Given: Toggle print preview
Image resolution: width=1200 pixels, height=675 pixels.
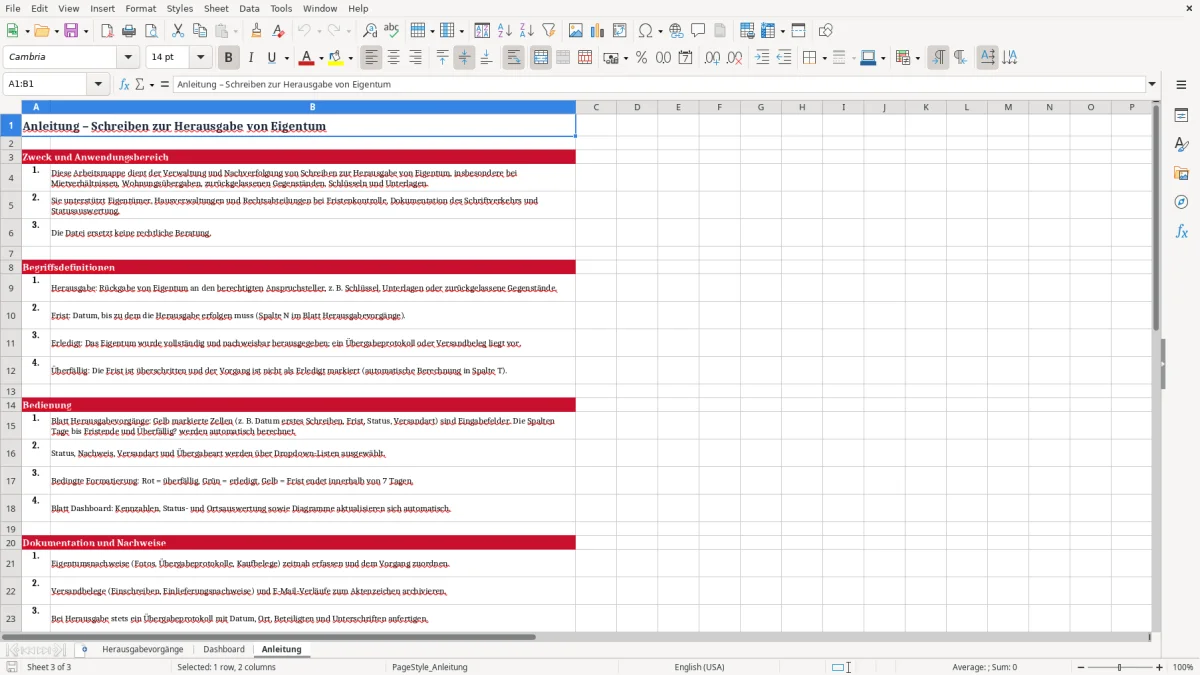Looking at the screenshot, I should tap(149, 31).
